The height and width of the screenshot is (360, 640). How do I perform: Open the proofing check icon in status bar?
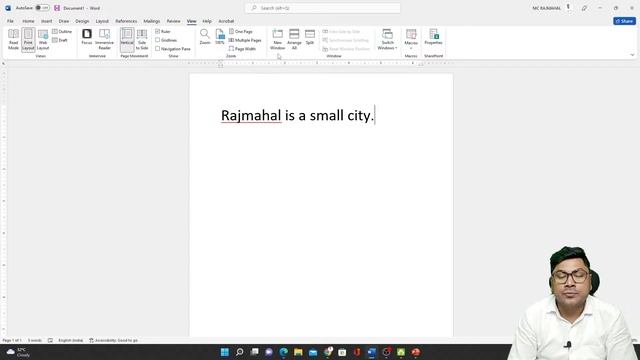50,340
